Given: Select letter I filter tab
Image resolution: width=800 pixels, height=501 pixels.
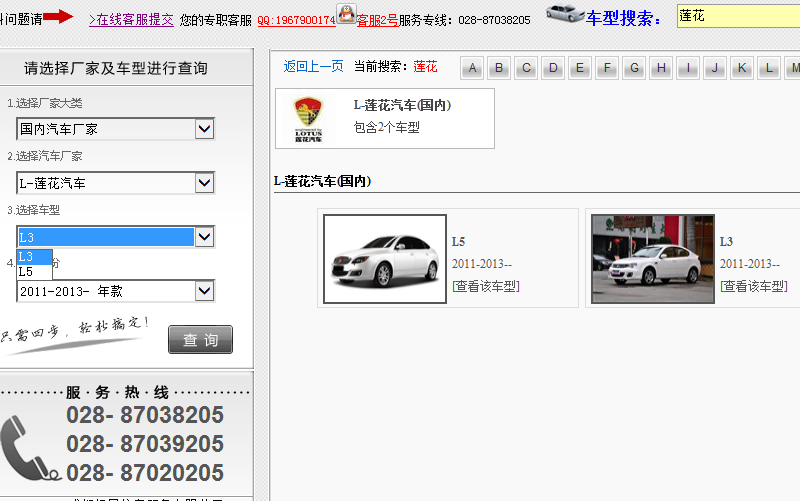Looking at the screenshot, I should tap(688, 68).
